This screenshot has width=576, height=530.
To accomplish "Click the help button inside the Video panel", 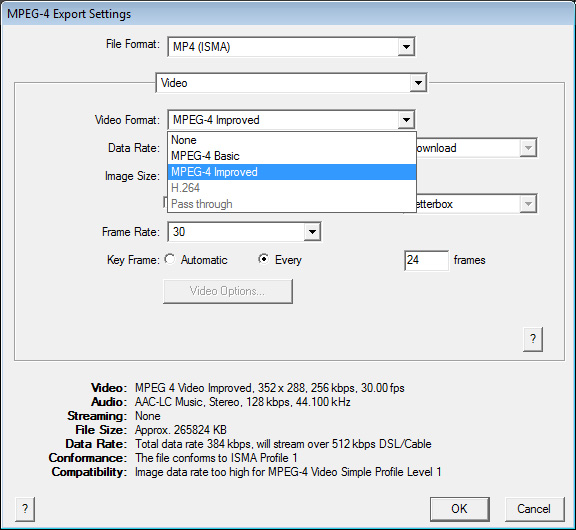I will point(533,339).
